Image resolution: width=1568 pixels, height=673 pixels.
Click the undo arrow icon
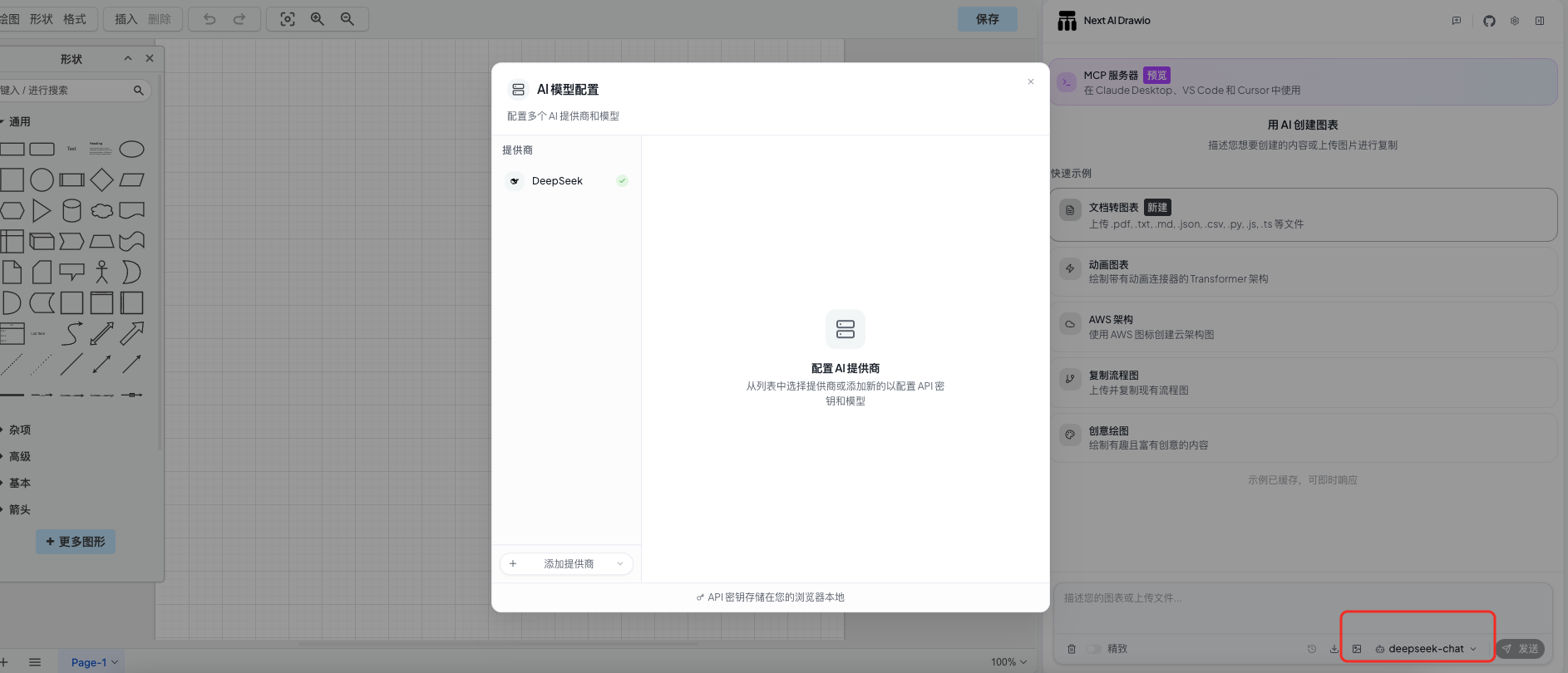[x=210, y=19]
